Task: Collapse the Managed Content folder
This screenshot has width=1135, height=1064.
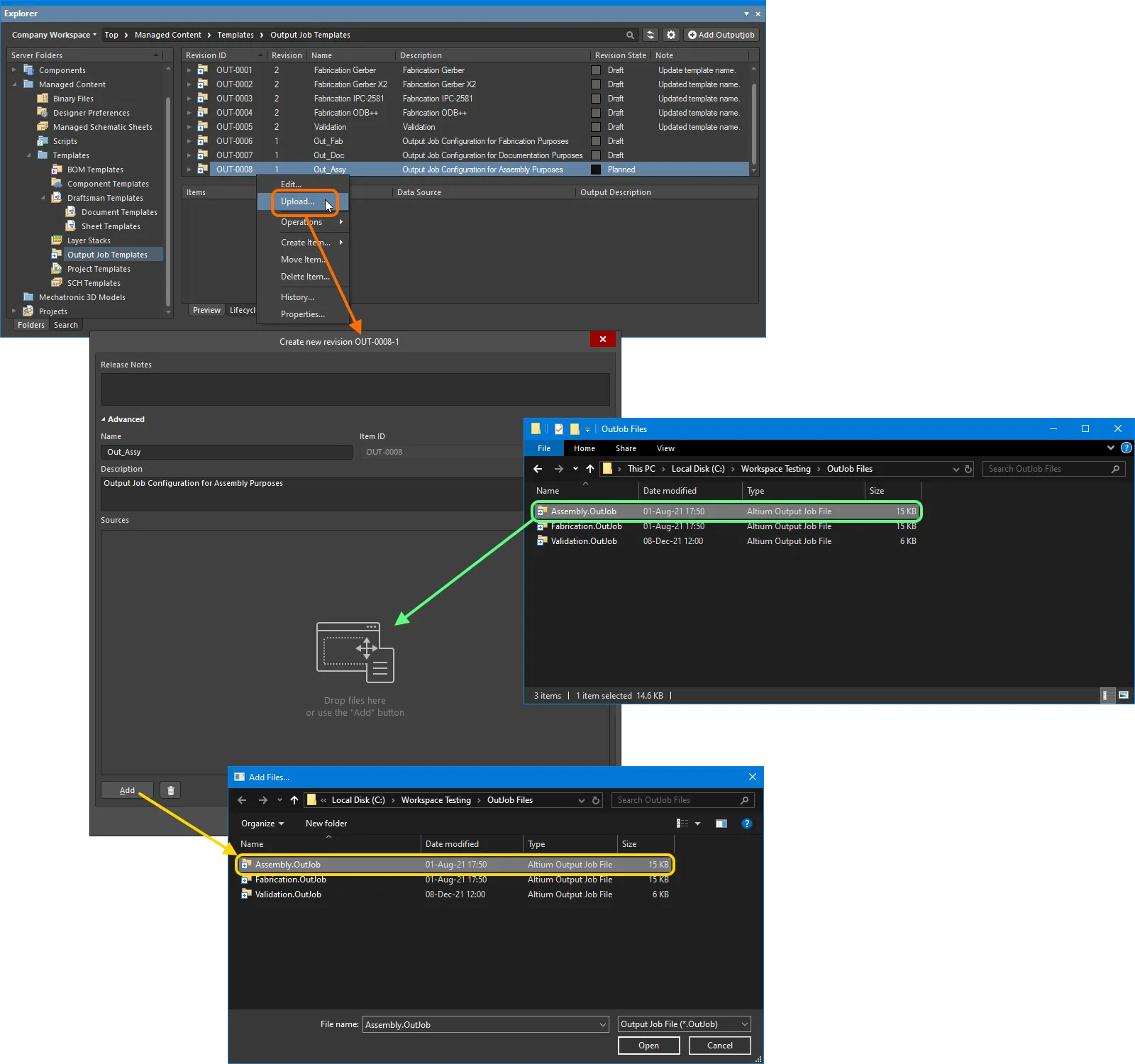Action: click(x=13, y=84)
